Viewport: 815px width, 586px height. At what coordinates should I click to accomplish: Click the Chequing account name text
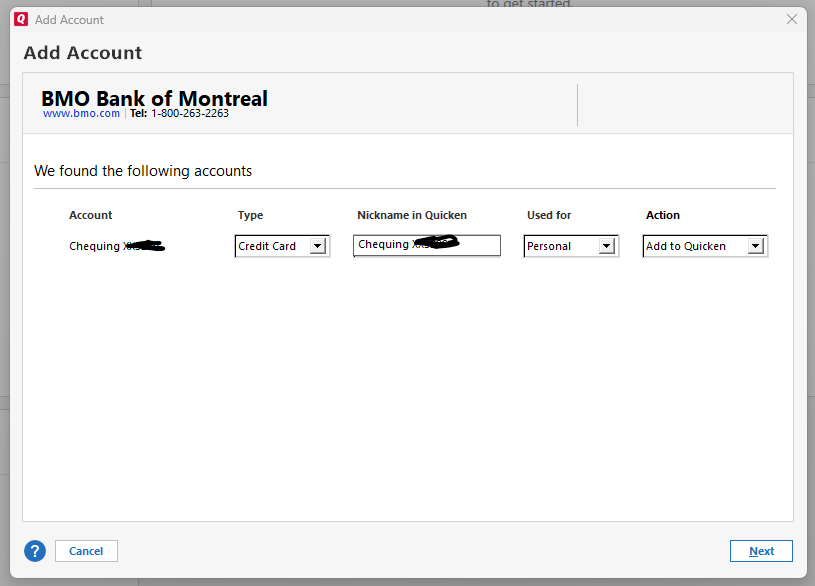117,246
